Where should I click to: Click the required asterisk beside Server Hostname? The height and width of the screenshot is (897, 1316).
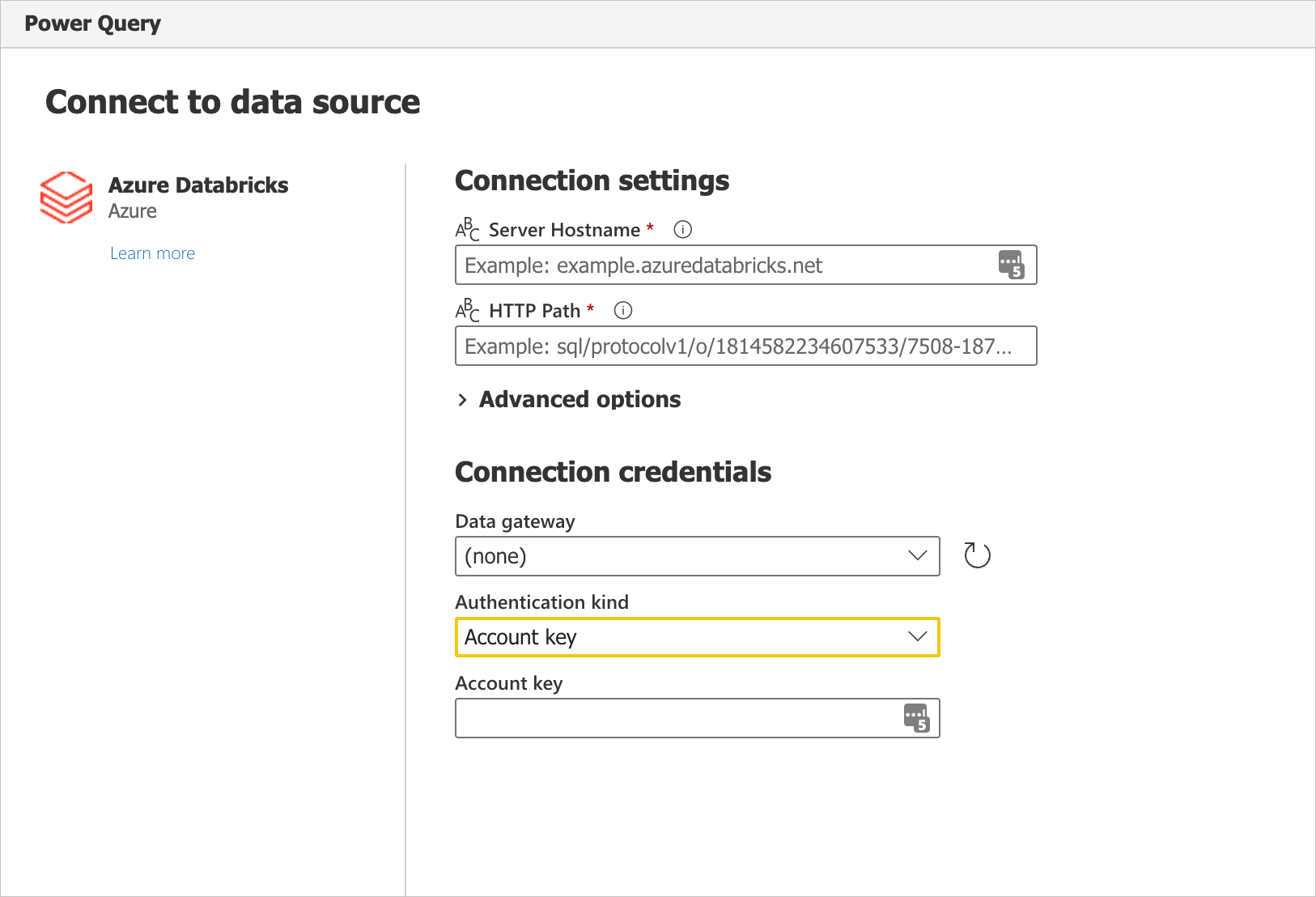650,229
